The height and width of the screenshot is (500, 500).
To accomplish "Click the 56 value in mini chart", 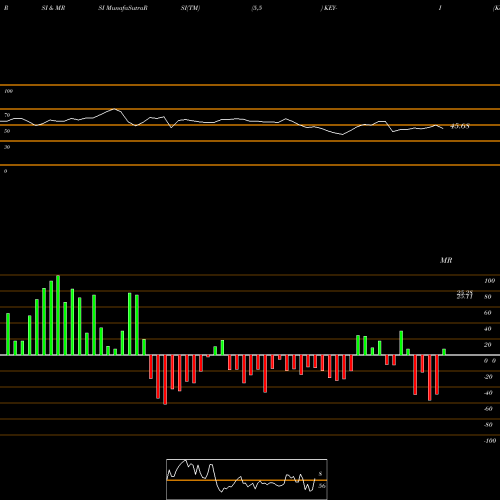I will pyautogui.click(x=321, y=486).
